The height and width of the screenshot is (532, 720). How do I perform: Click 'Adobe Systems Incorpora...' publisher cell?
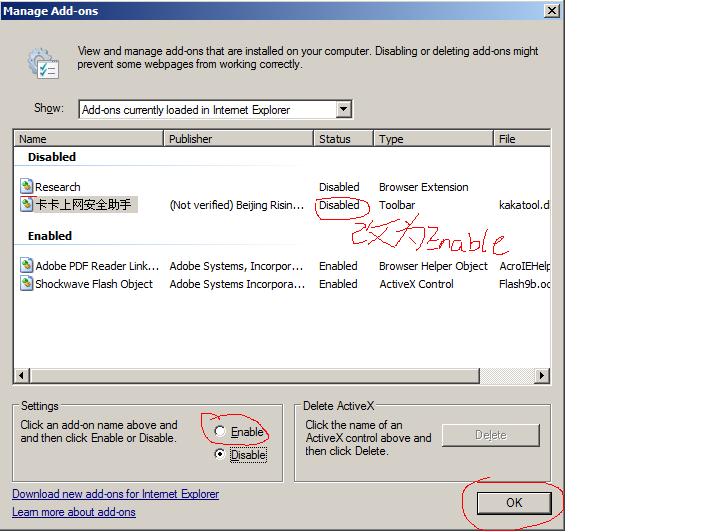(237, 284)
